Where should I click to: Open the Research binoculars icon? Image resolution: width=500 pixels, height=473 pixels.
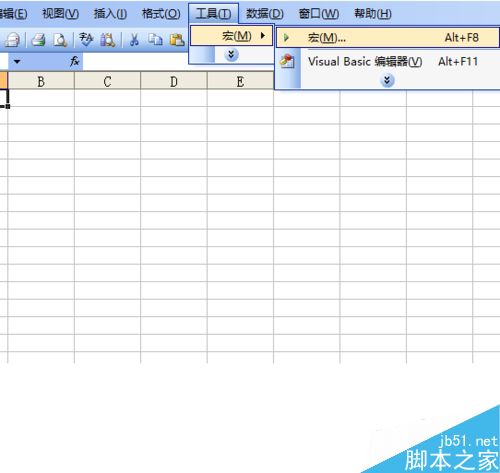108,40
